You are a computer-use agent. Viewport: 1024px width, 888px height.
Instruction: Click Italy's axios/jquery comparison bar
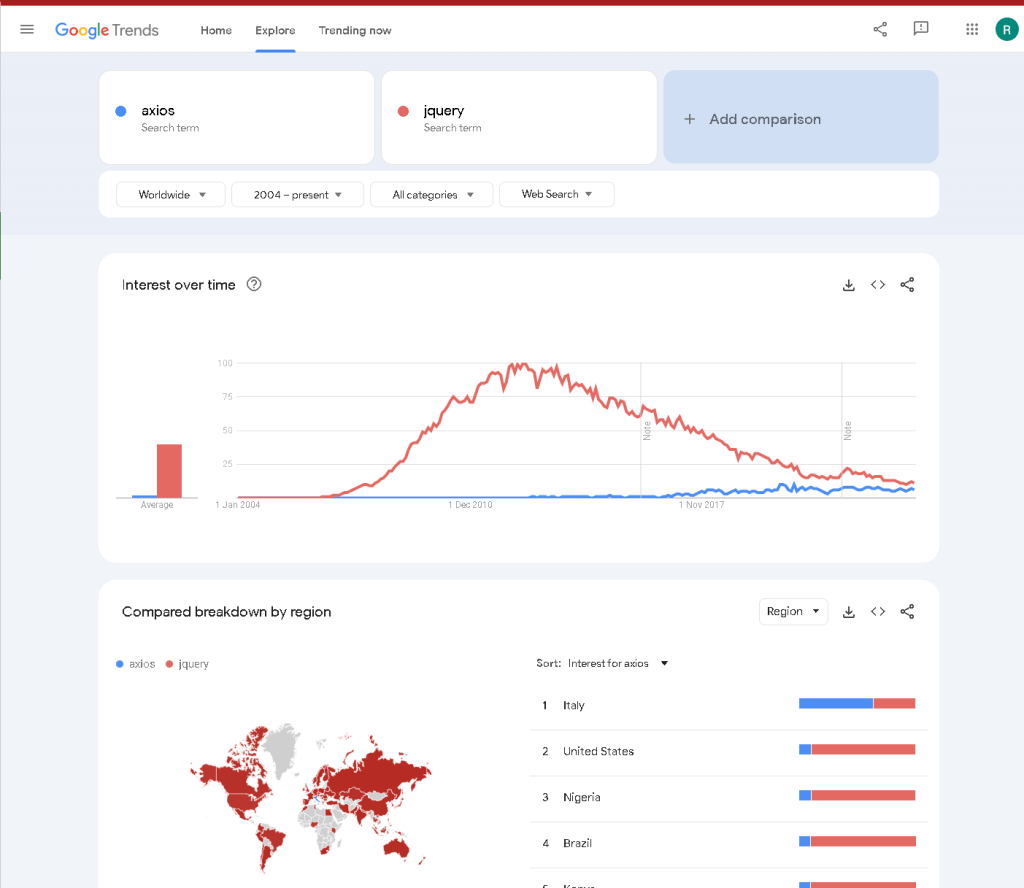coord(857,703)
